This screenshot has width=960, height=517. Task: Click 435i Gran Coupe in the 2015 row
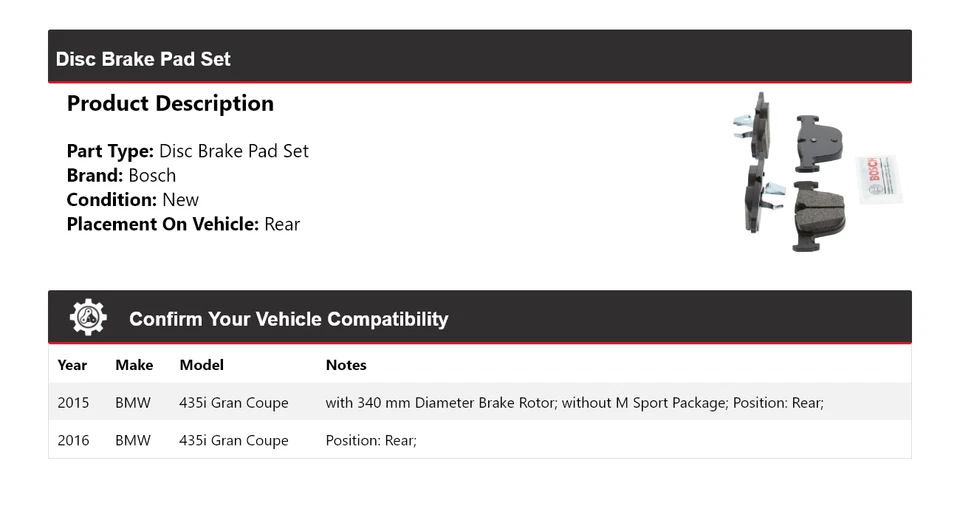(234, 403)
